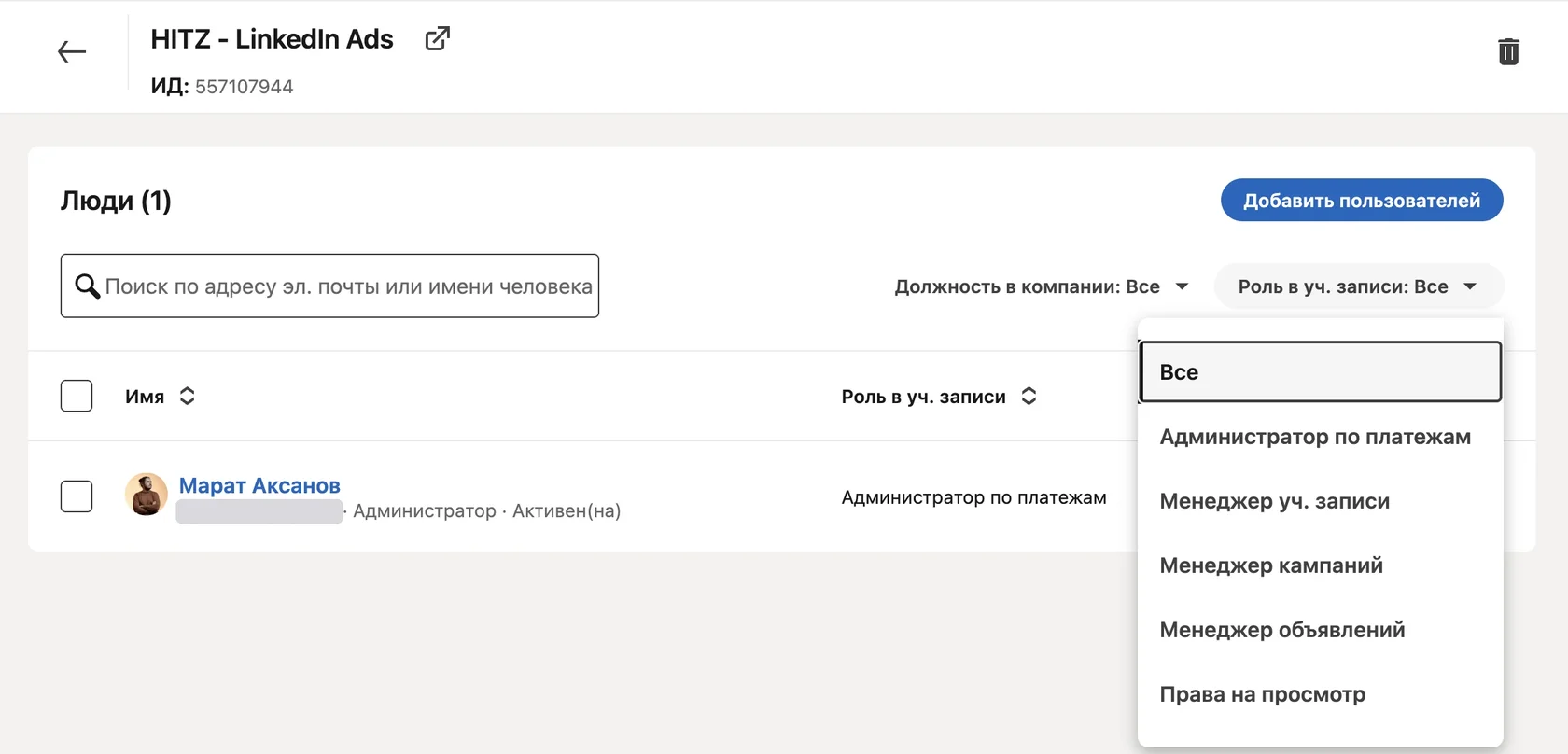Check the Марат Аксанов row checkbox
This screenshot has height=754, width=1568.
click(x=77, y=496)
